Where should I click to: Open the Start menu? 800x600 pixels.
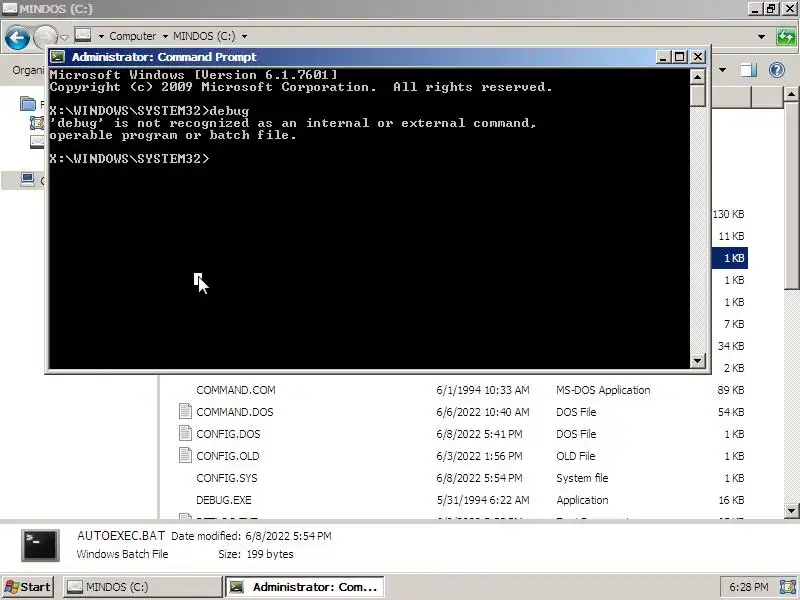[x=28, y=587]
